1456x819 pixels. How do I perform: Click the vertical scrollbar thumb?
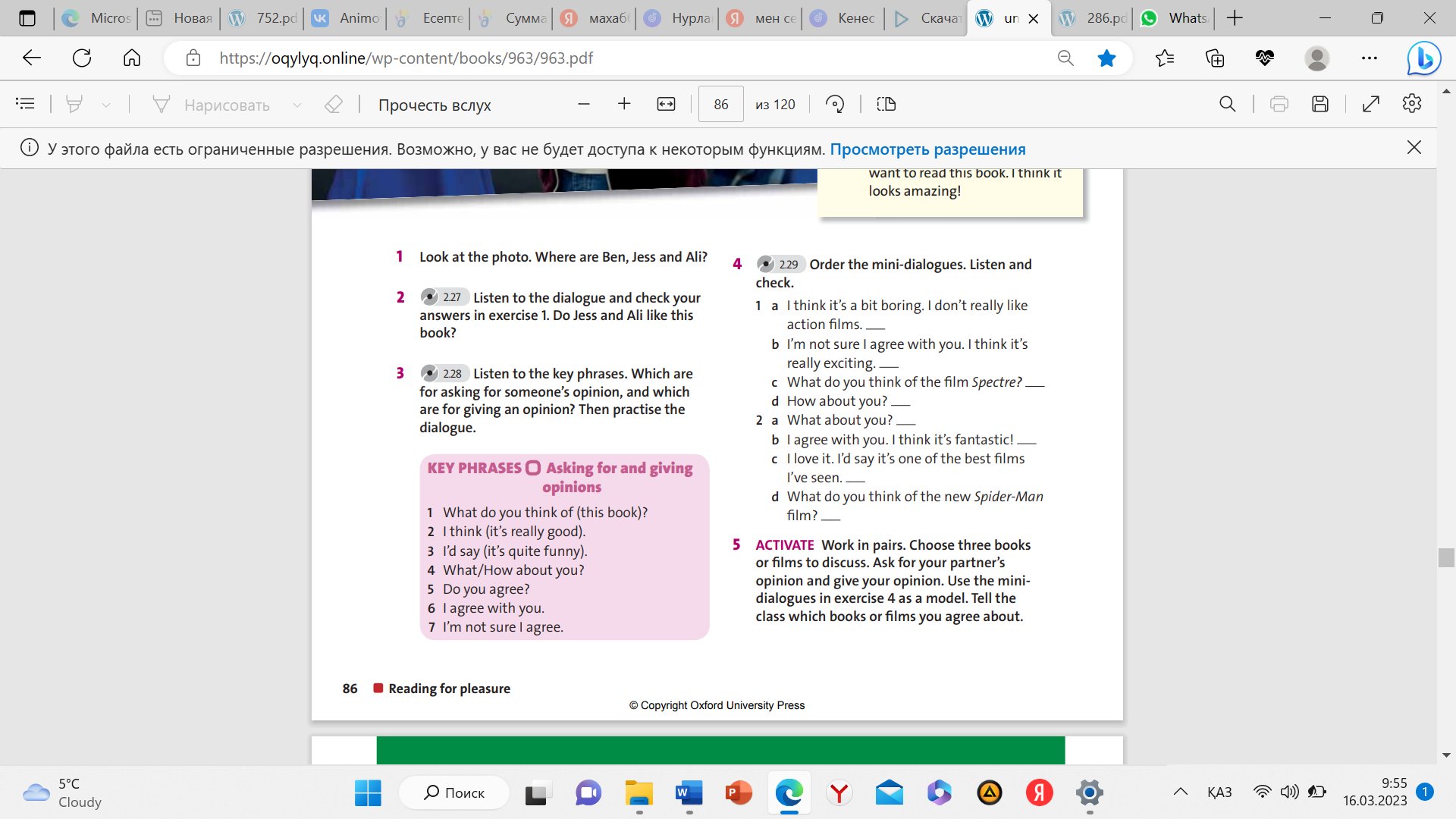pos(1446,557)
